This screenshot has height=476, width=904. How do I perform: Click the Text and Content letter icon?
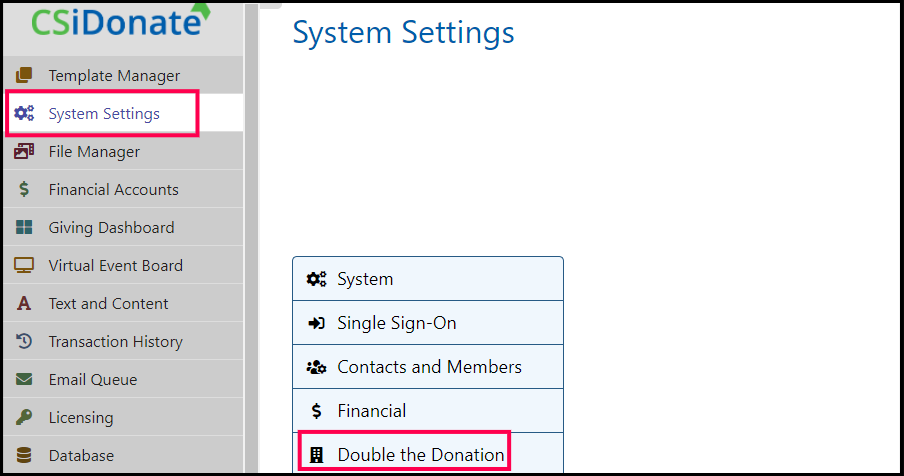(25, 304)
